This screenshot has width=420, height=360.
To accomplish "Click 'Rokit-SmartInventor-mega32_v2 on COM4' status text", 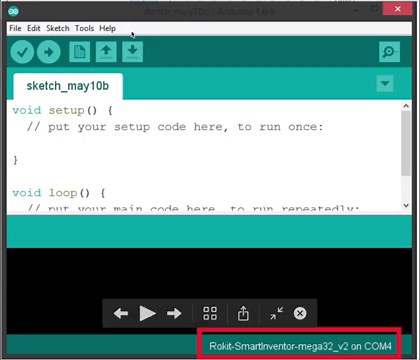I will pos(300,346).
